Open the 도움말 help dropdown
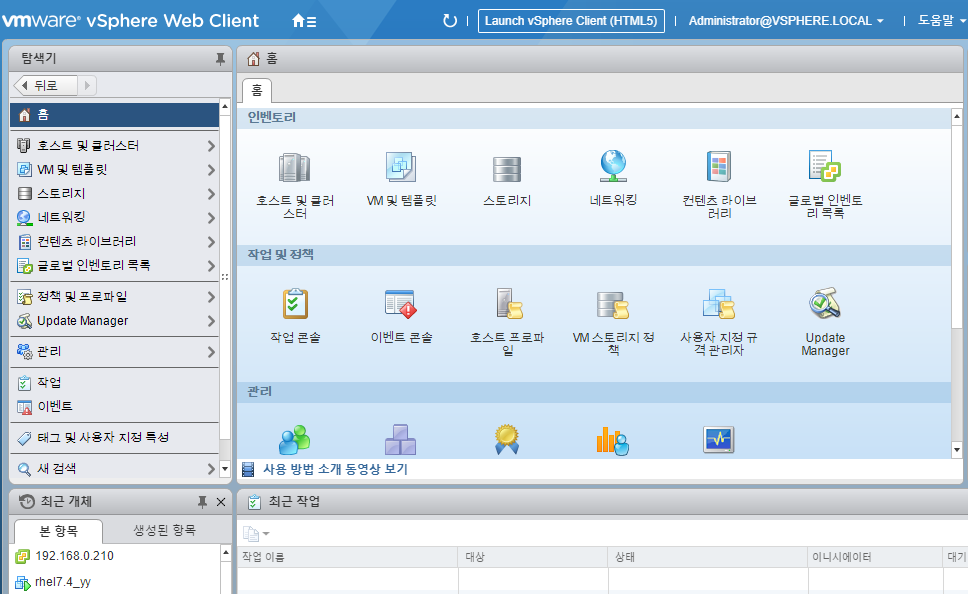 941,21
